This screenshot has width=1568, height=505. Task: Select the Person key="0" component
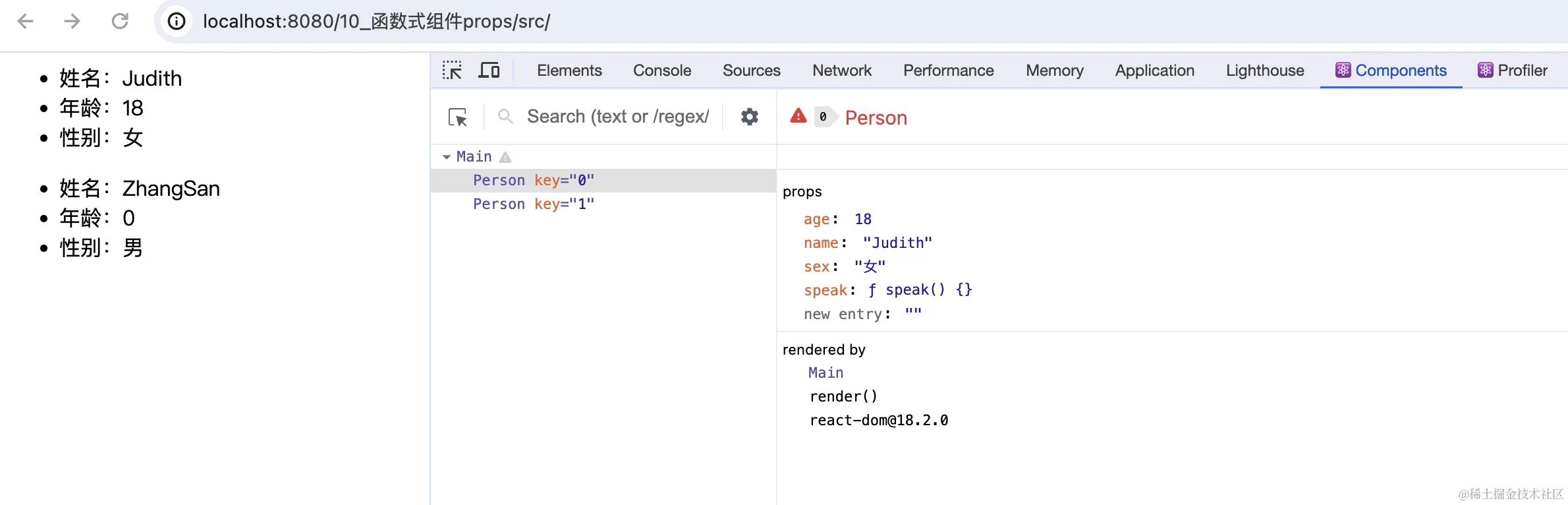[x=534, y=181]
